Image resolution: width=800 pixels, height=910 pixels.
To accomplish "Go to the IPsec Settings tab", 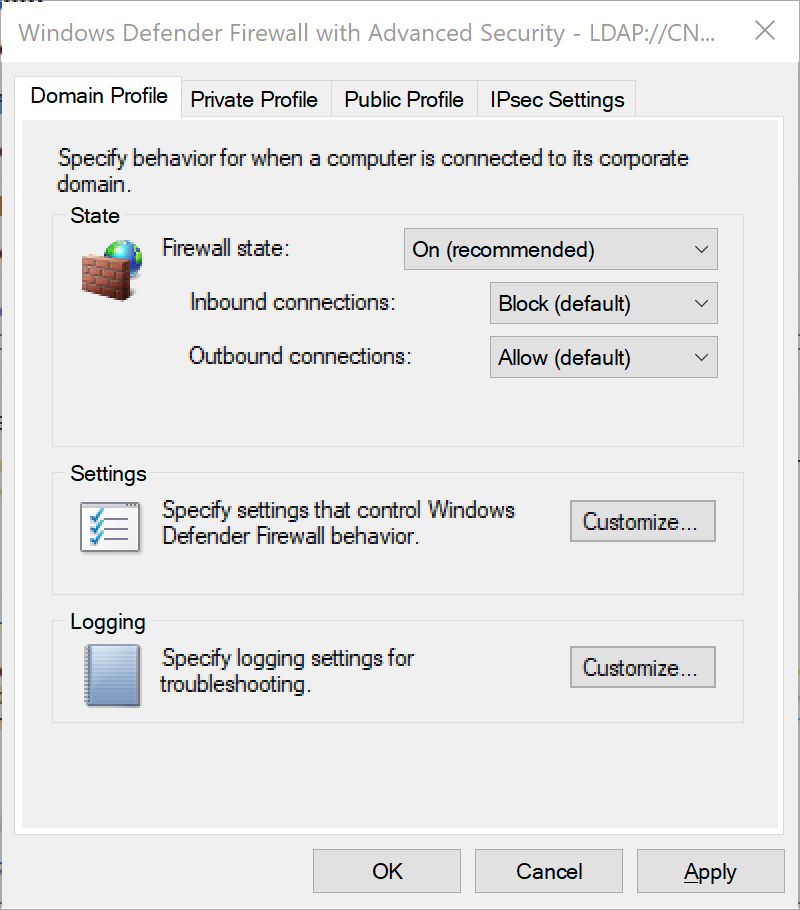I will point(557,100).
